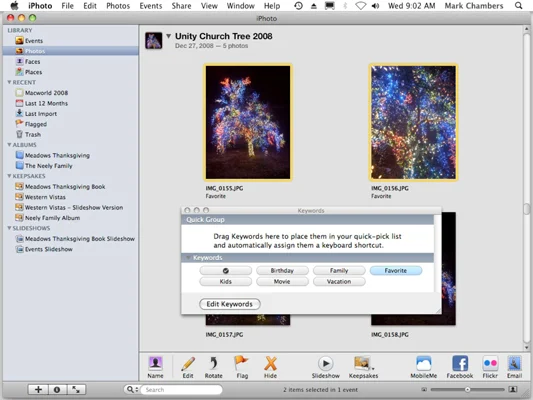Flag the selected photos
Image resolution: width=533 pixels, height=400 pixels.
[242, 367]
